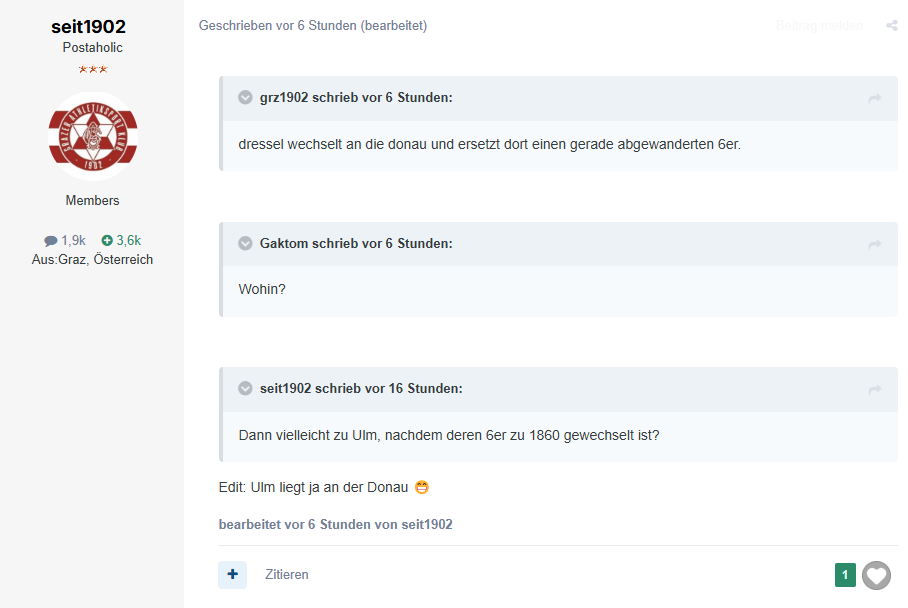Jump to grz1902's original post via the arrow

tap(875, 99)
